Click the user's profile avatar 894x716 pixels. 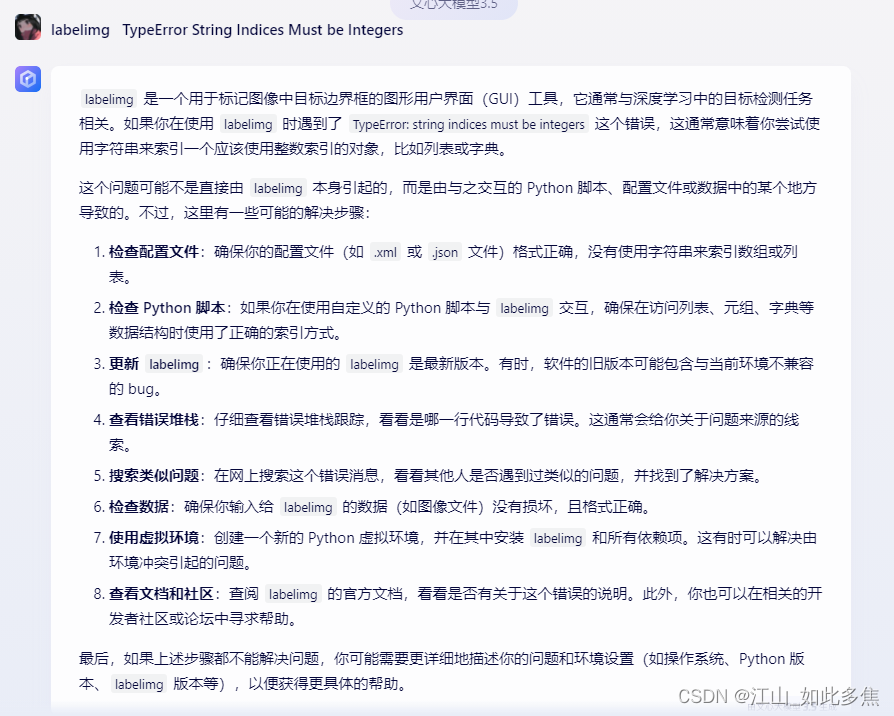click(x=28, y=27)
